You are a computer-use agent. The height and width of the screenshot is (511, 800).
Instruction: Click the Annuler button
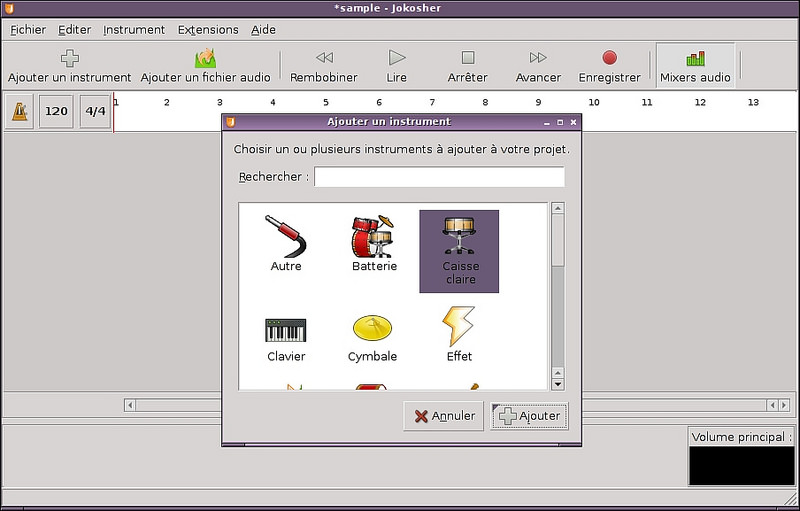(x=444, y=416)
